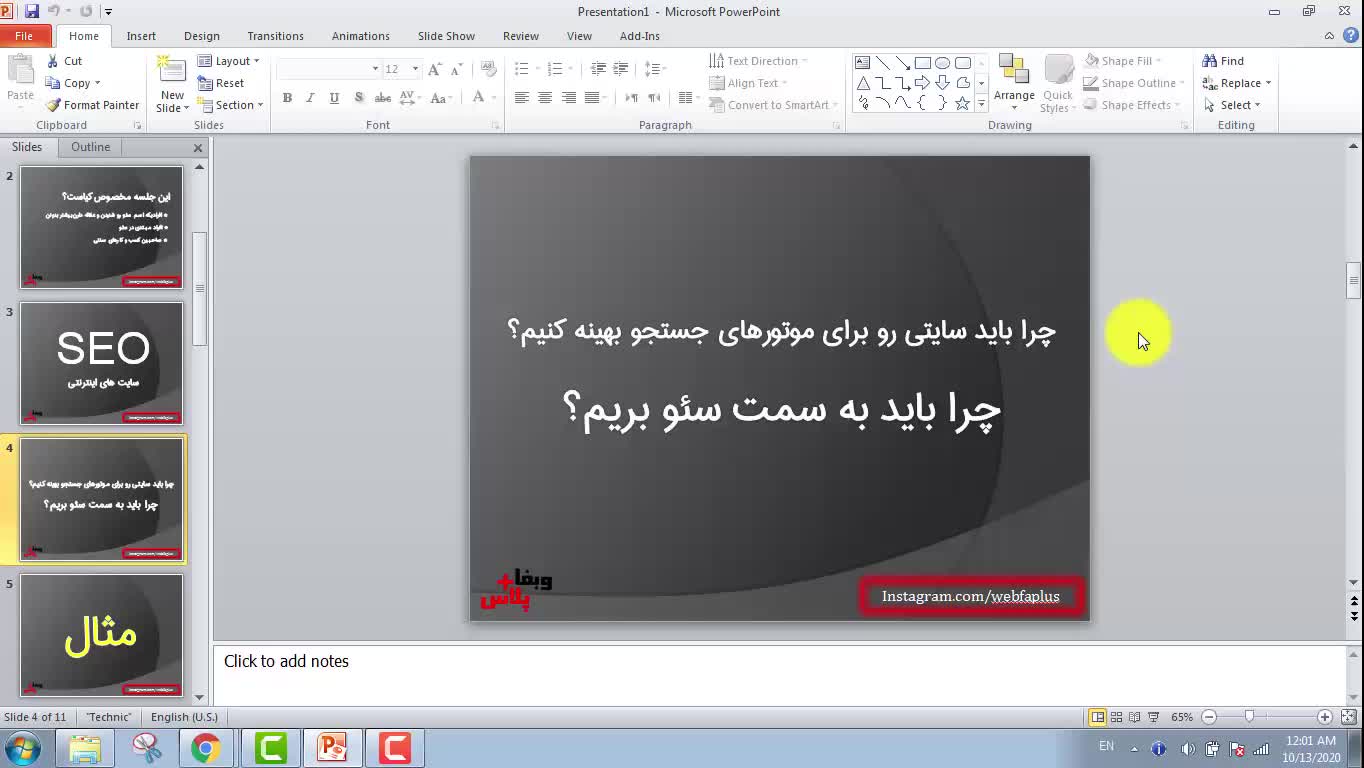Viewport: 1364px width, 768px height.
Task: Expand the Select dropdown in Editing
Action: [x=1239, y=105]
